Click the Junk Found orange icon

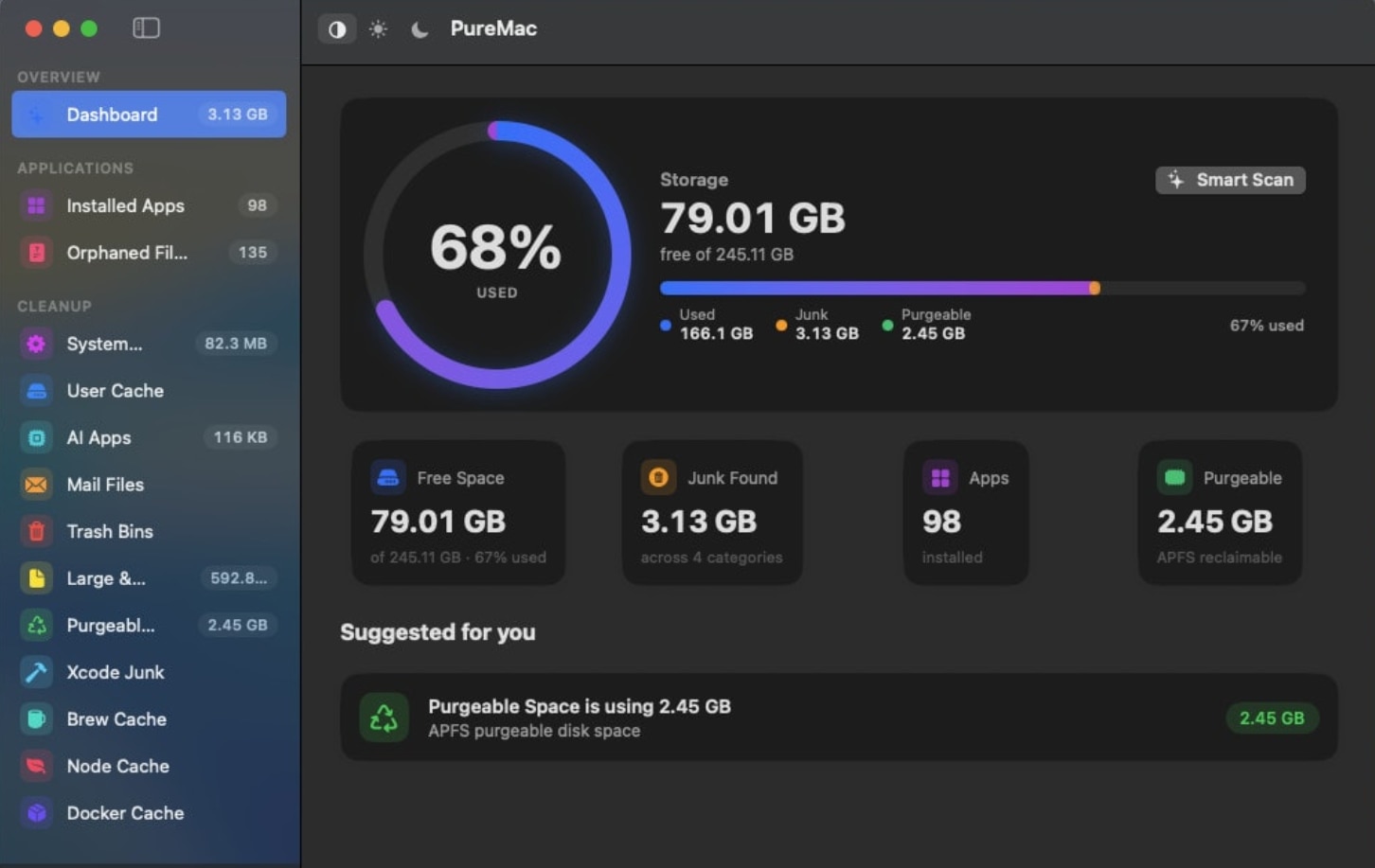(658, 478)
